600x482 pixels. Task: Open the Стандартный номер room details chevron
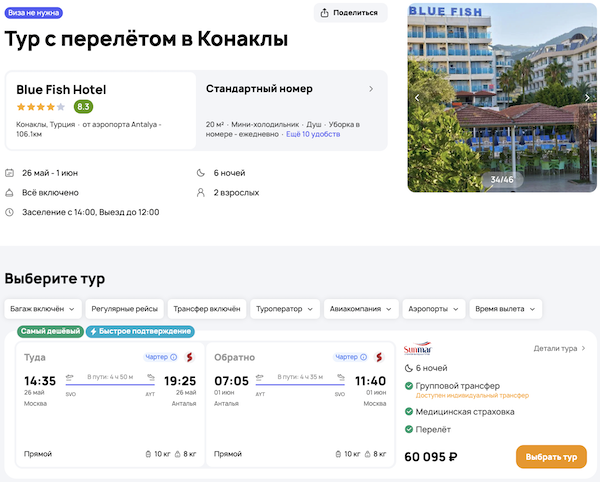(371, 89)
